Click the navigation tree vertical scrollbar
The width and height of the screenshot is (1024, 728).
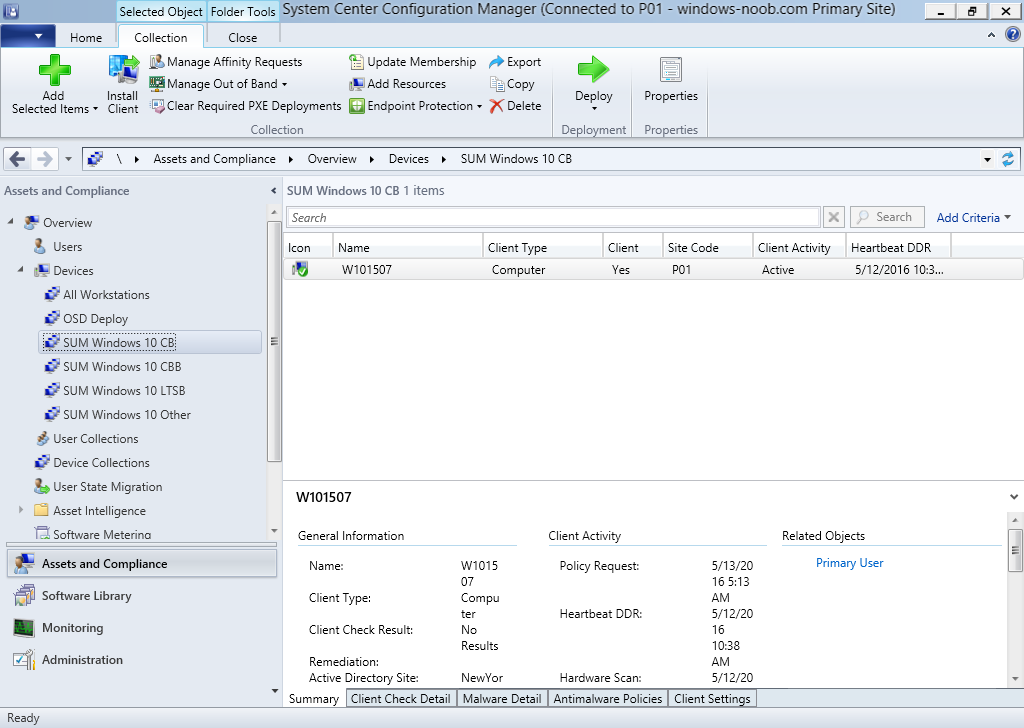(x=274, y=341)
